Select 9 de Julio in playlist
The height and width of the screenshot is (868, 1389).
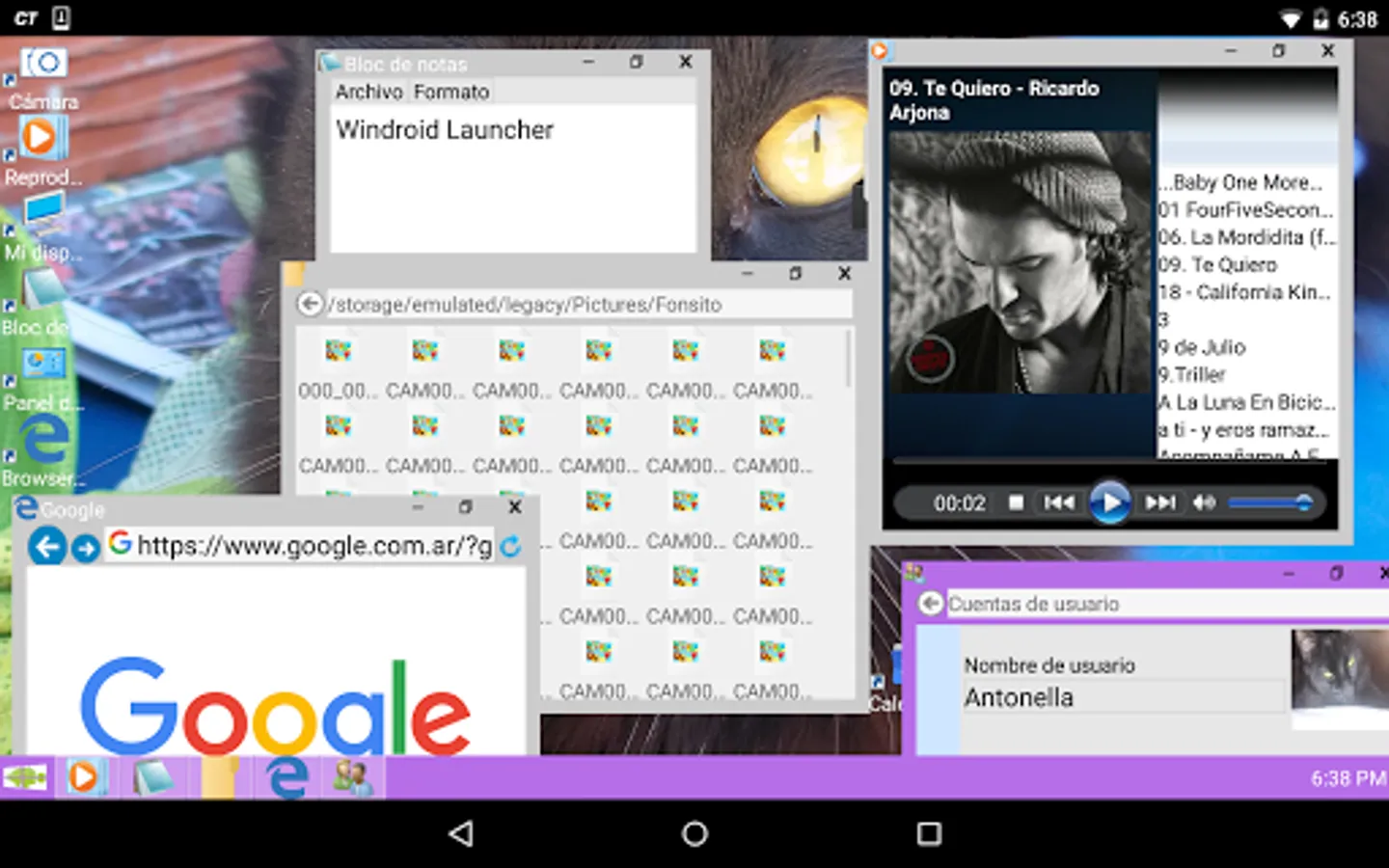1247,347
